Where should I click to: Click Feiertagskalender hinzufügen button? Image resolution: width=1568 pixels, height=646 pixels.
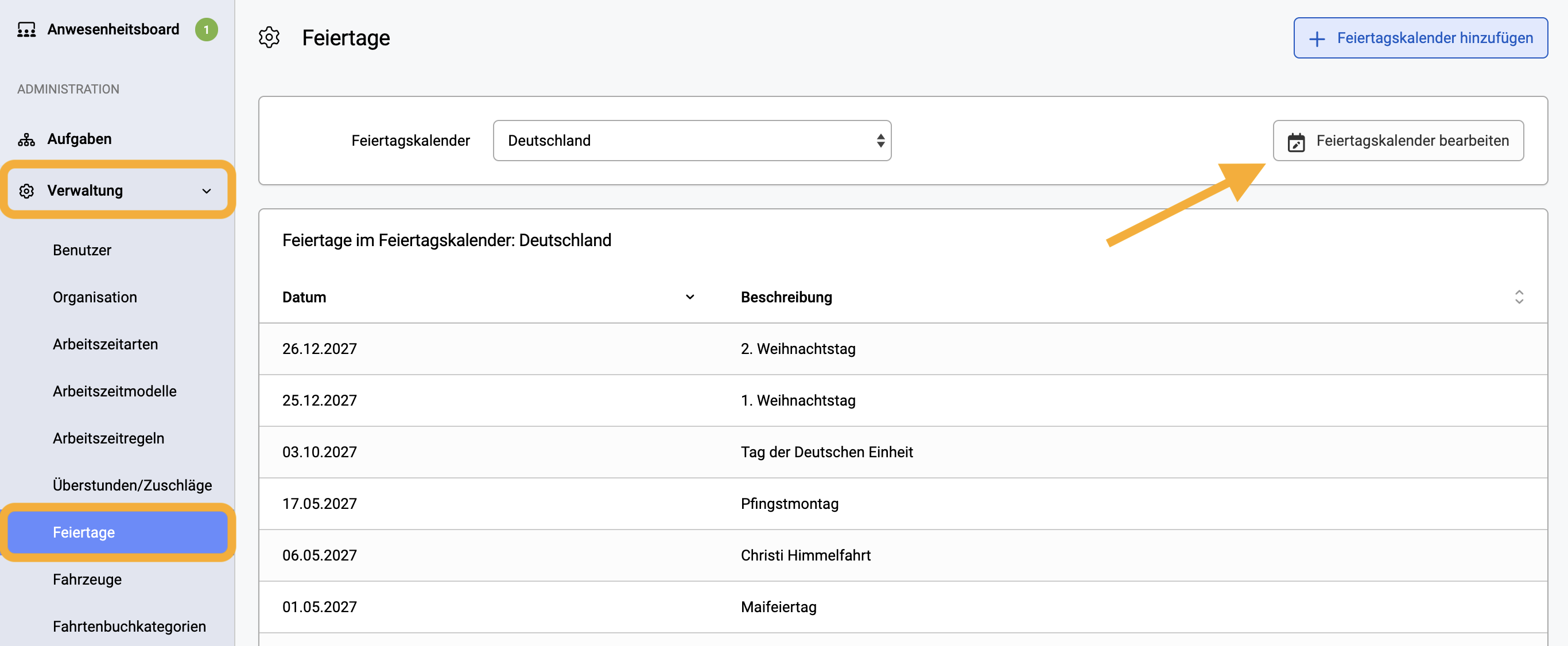coord(1420,38)
